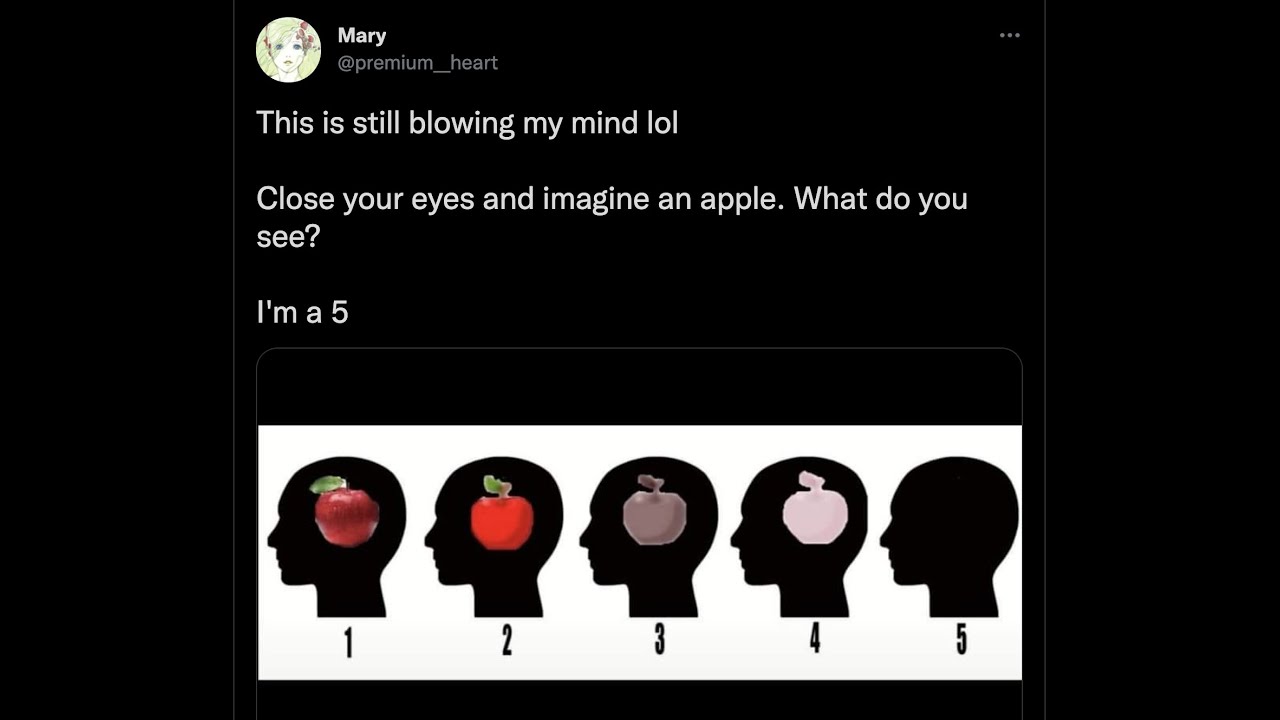Image resolution: width=1280 pixels, height=720 pixels.
Task: Select the pale pink apple in head 4
Action: 814,513
